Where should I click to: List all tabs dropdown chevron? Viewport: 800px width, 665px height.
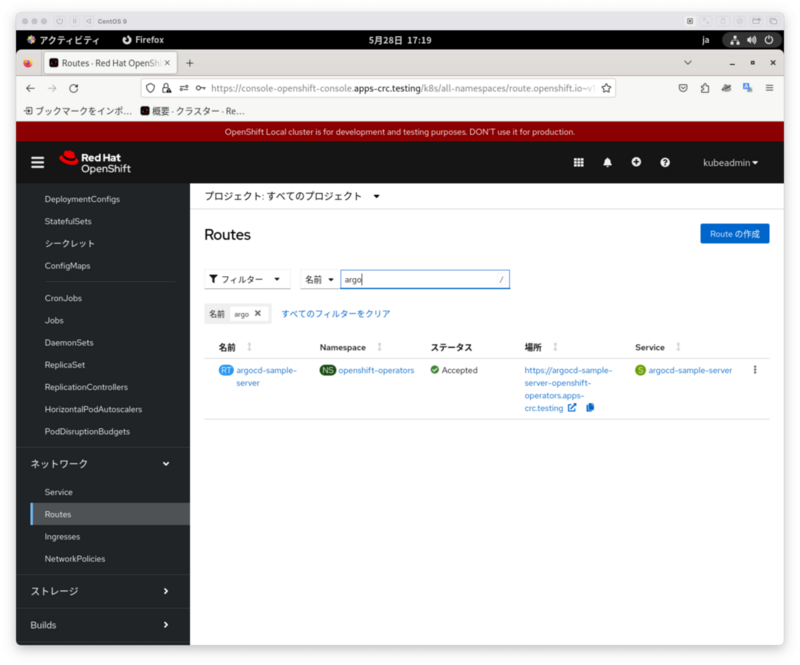(x=687, y=62)
